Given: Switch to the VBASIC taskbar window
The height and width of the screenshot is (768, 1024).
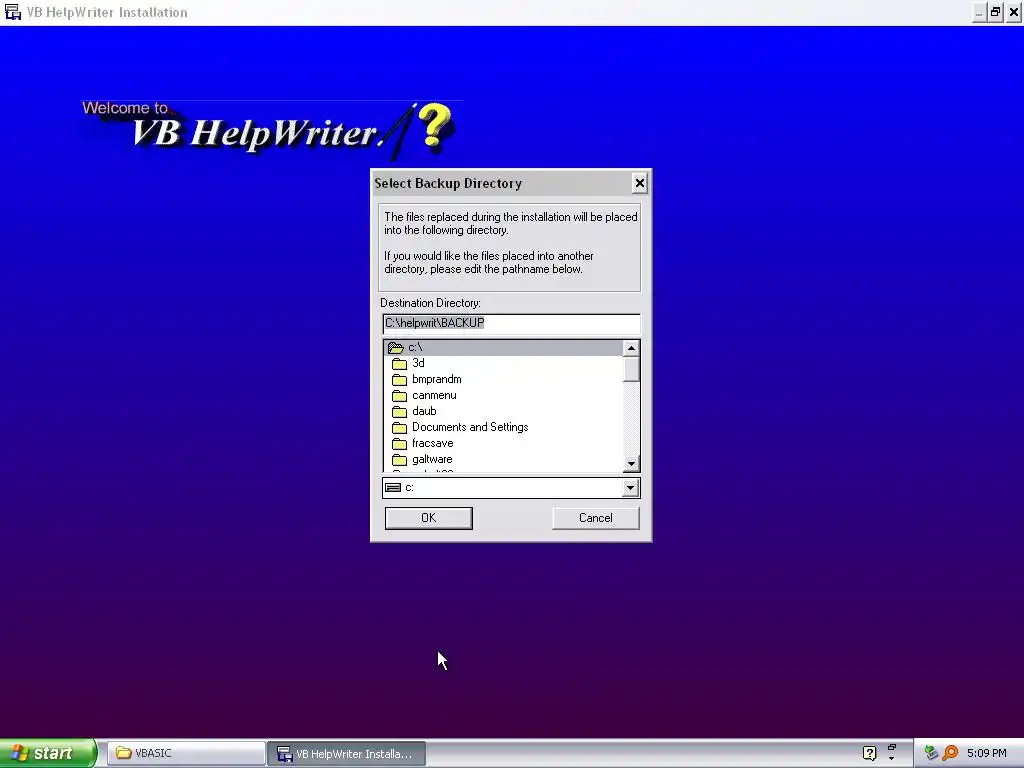Looking at the screenshot, I should 185,753.
